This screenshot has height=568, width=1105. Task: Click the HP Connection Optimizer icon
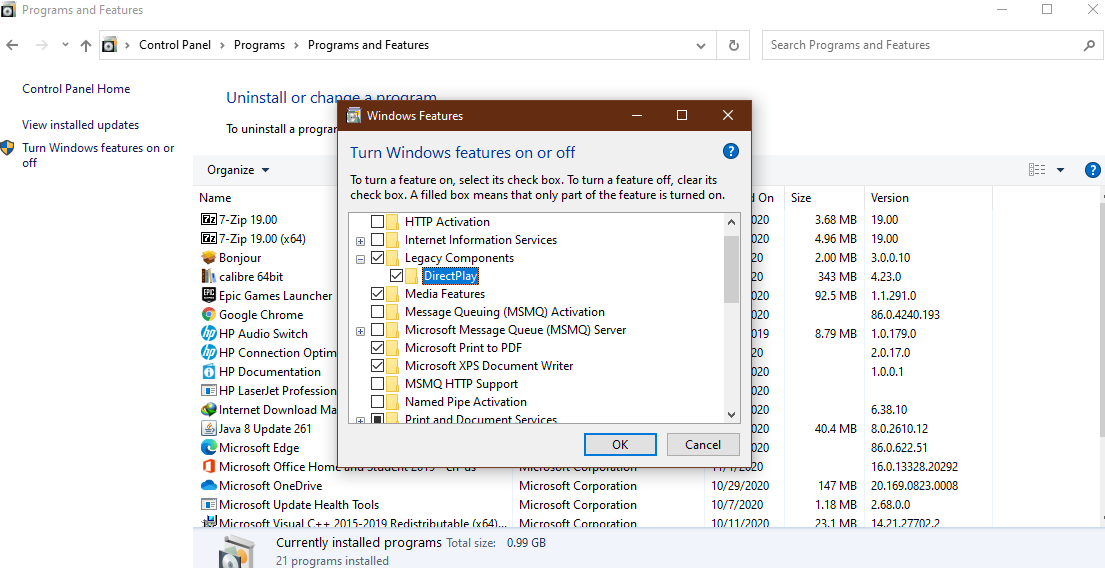pos(209,352)
